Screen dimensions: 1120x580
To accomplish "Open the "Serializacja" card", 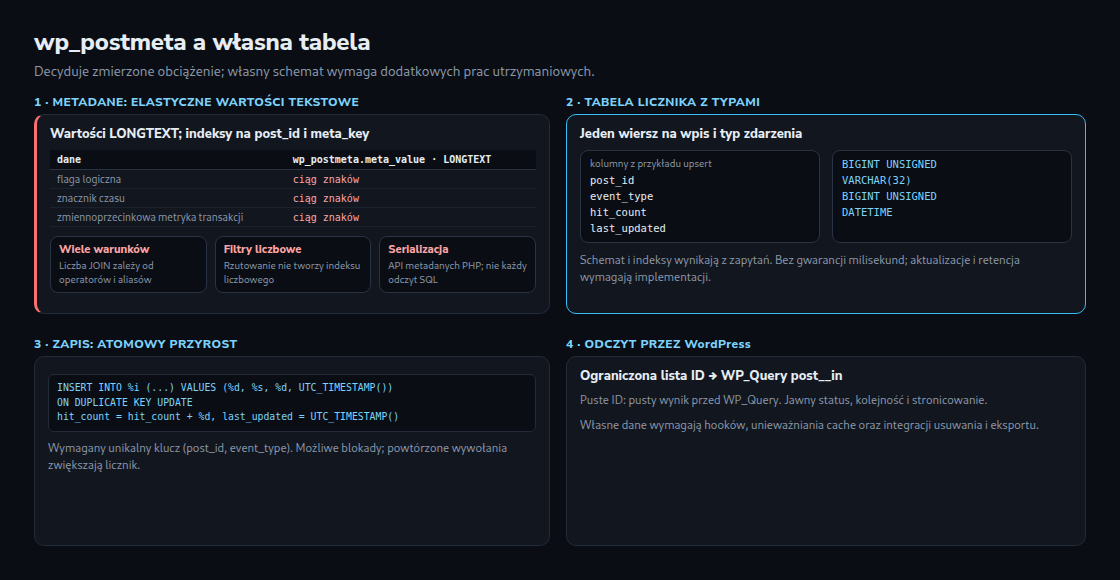I will click(457, 264).
